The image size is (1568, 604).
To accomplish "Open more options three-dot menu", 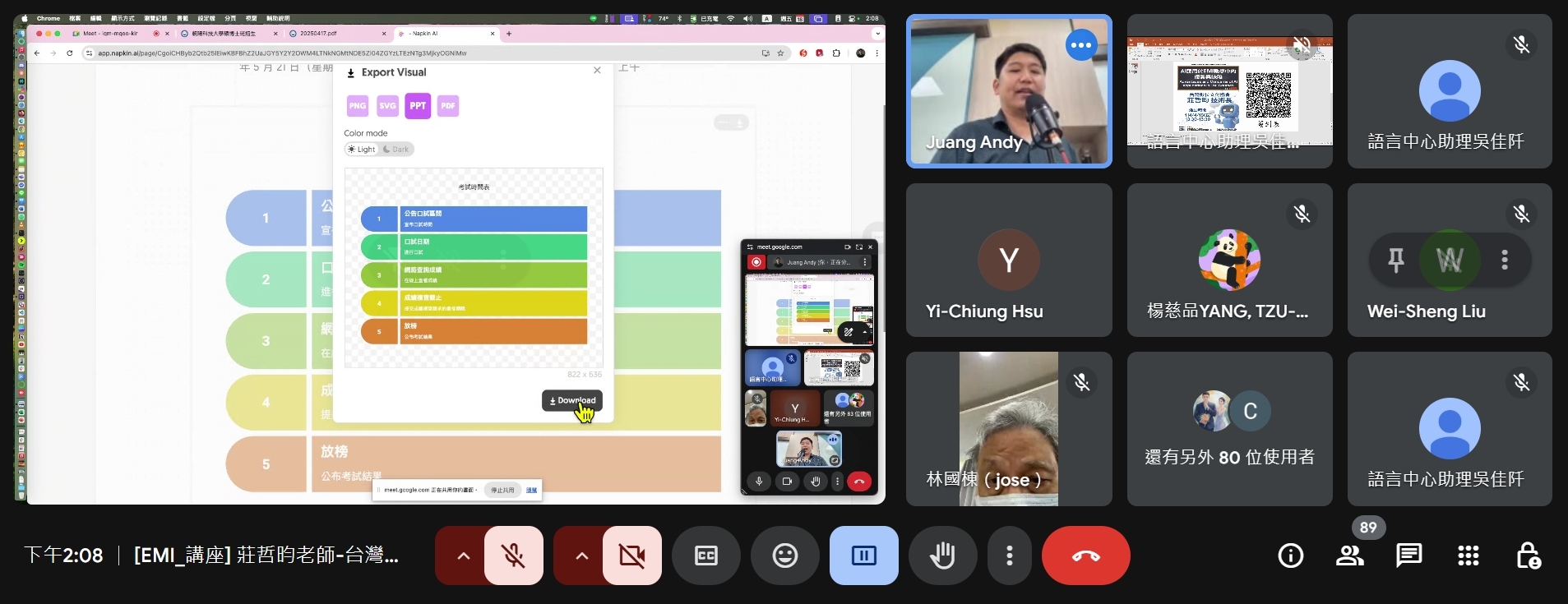I will [1010, 556].
